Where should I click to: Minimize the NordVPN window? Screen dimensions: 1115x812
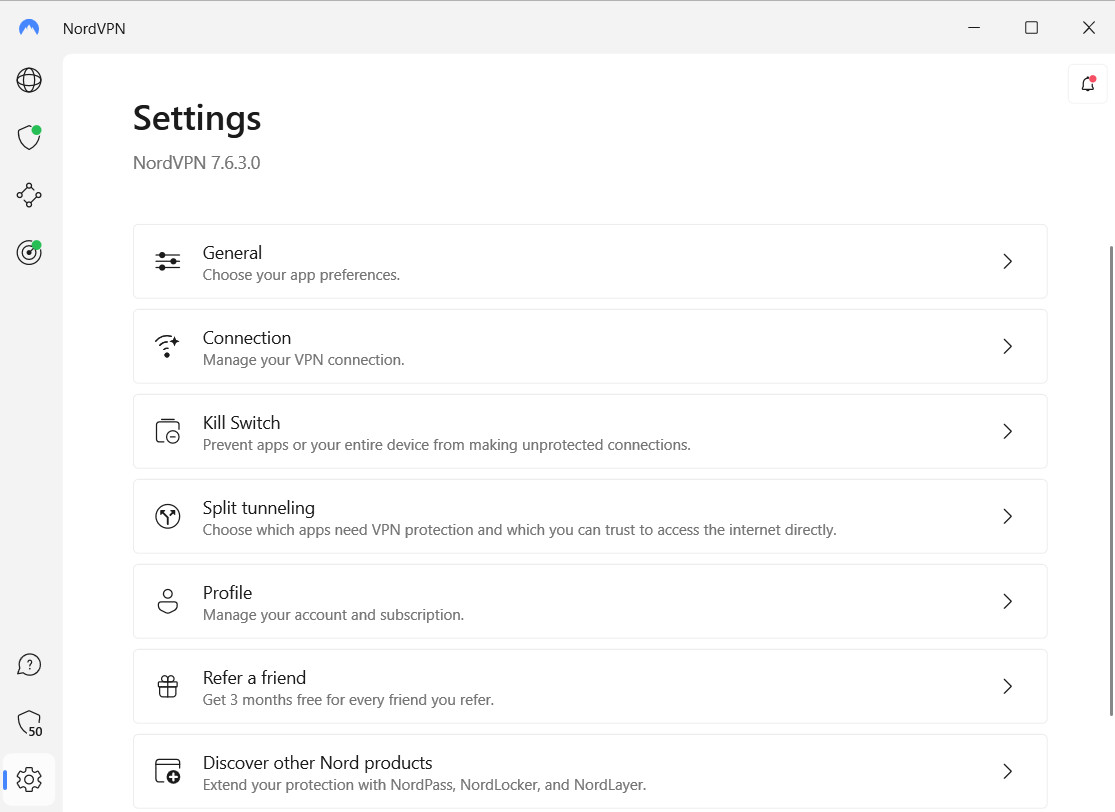974,28
